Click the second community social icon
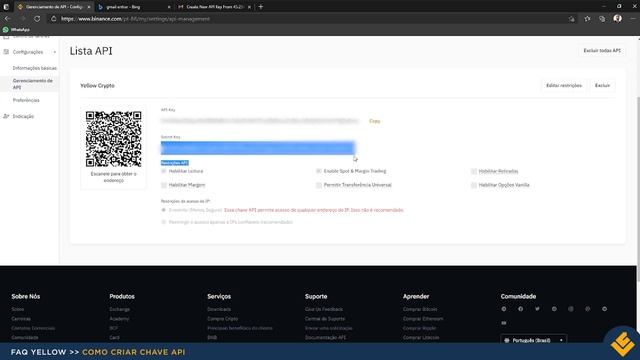Viewport: 640px width, 360px height. click(520, 309)
